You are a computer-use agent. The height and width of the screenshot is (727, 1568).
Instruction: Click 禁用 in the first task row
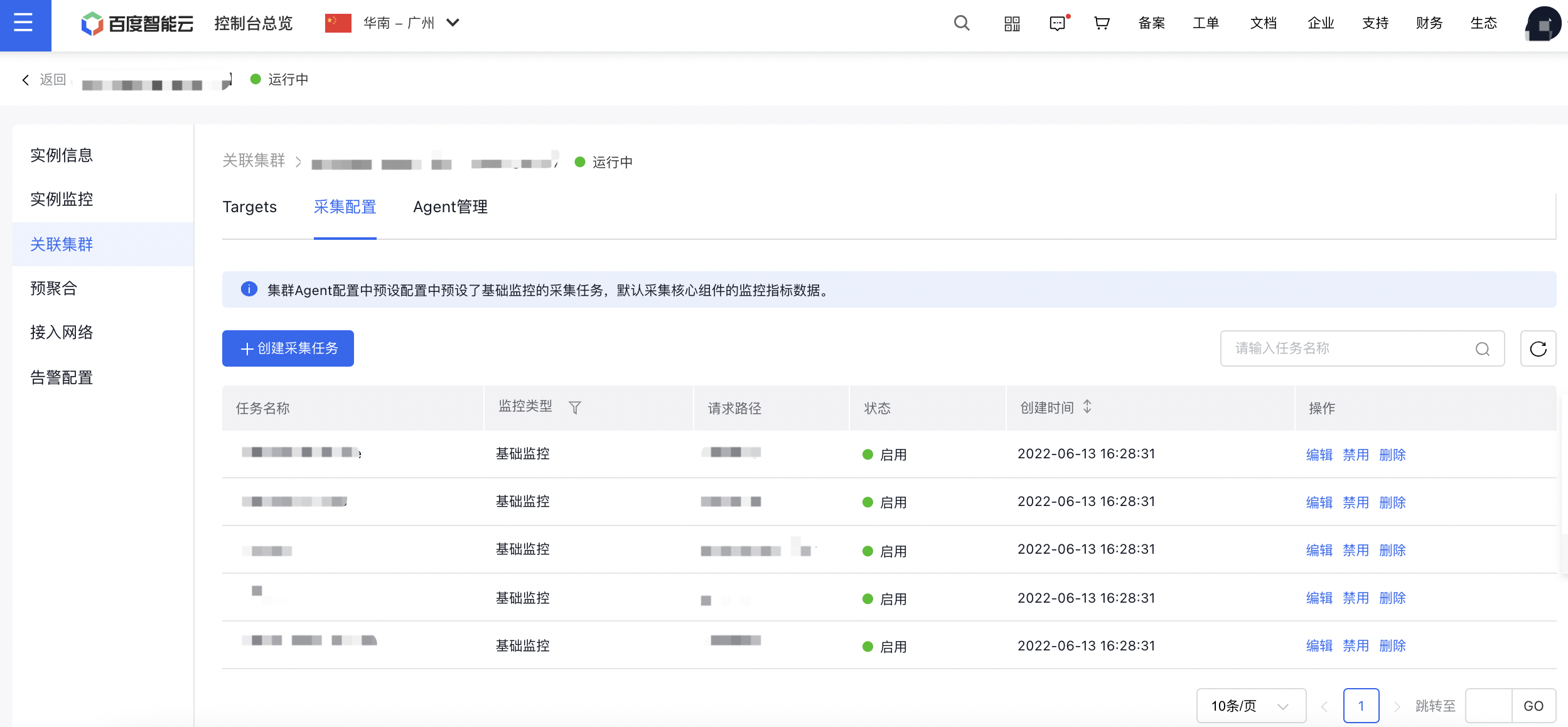1356,455
